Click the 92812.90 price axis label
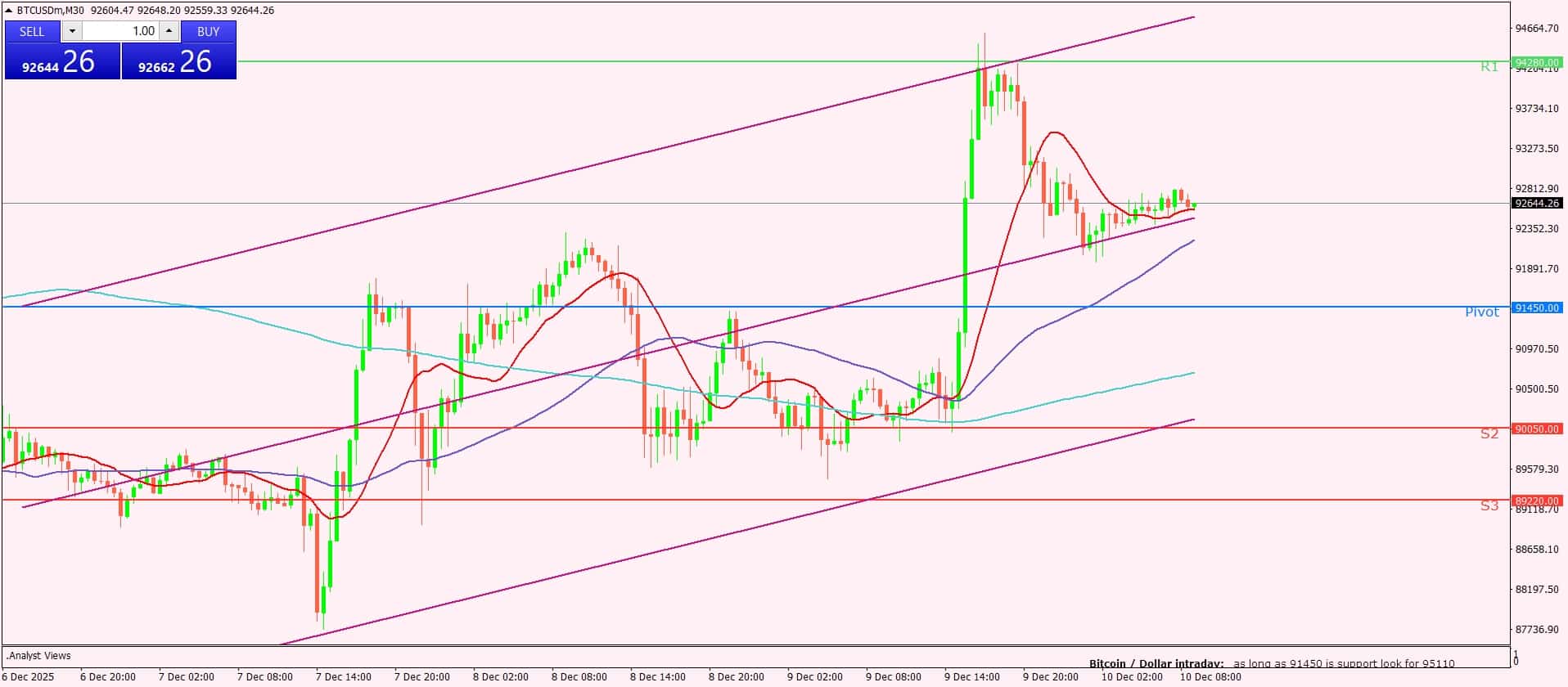Image resolution: width=1568 pixels, height=687 pixels. point(1537,188)
